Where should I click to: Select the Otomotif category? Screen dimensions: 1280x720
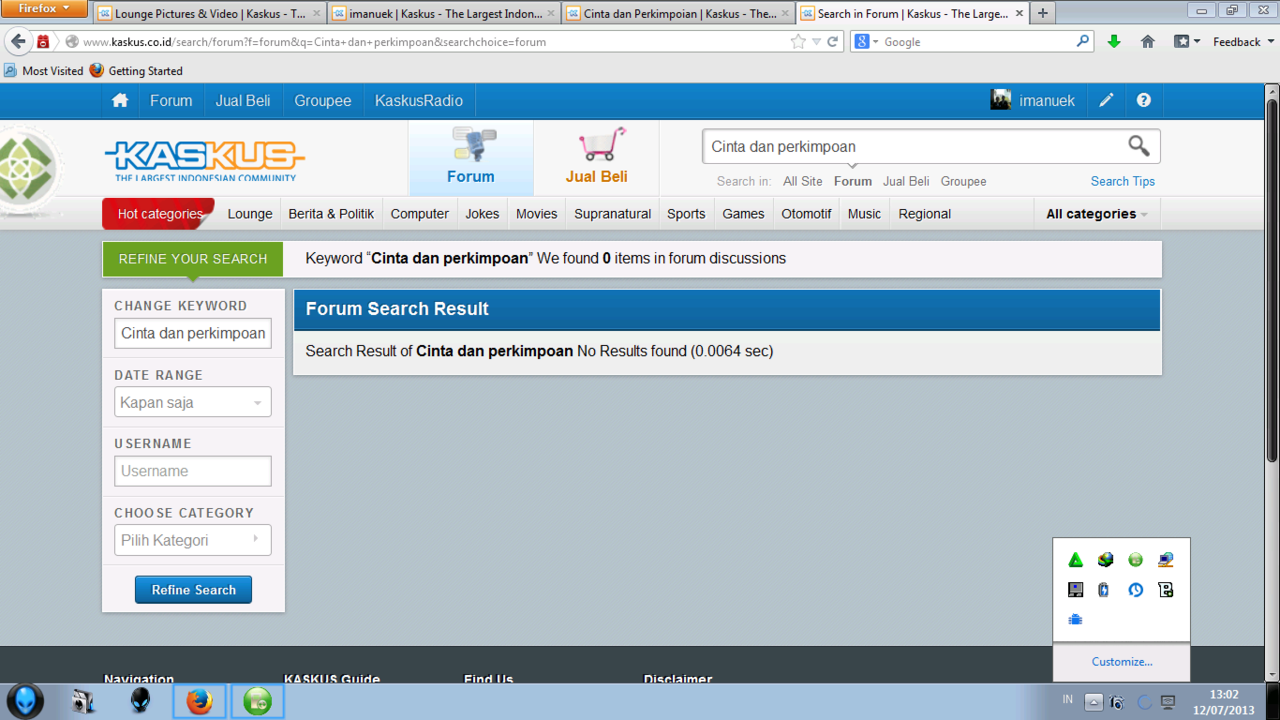(806, 214)
